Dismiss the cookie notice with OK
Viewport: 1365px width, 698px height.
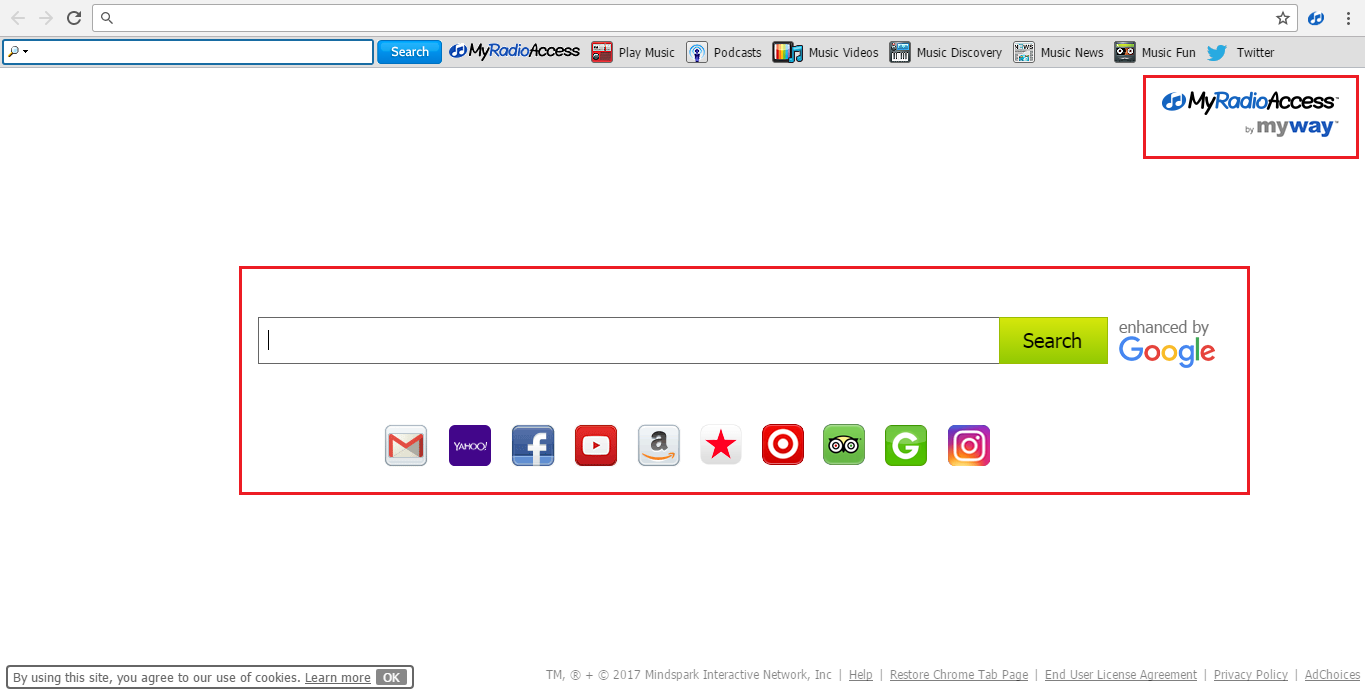(392, 677)
